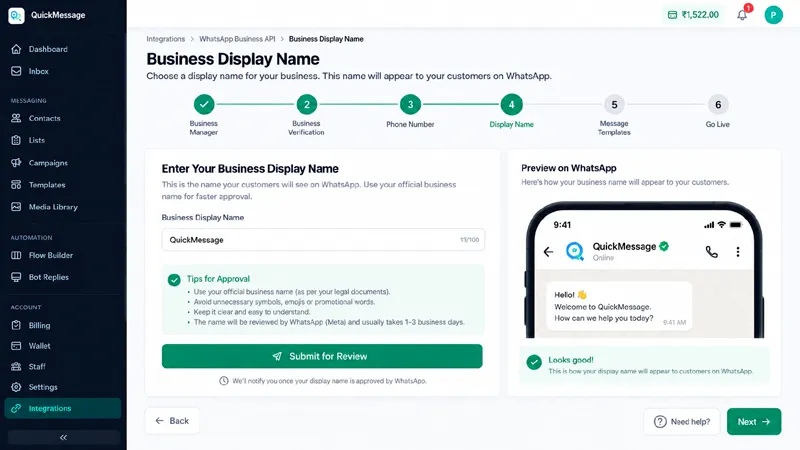Click the Bot Replies icon
Image resolution: width=800 pixels, height=450 pixels.
point(16,277)
